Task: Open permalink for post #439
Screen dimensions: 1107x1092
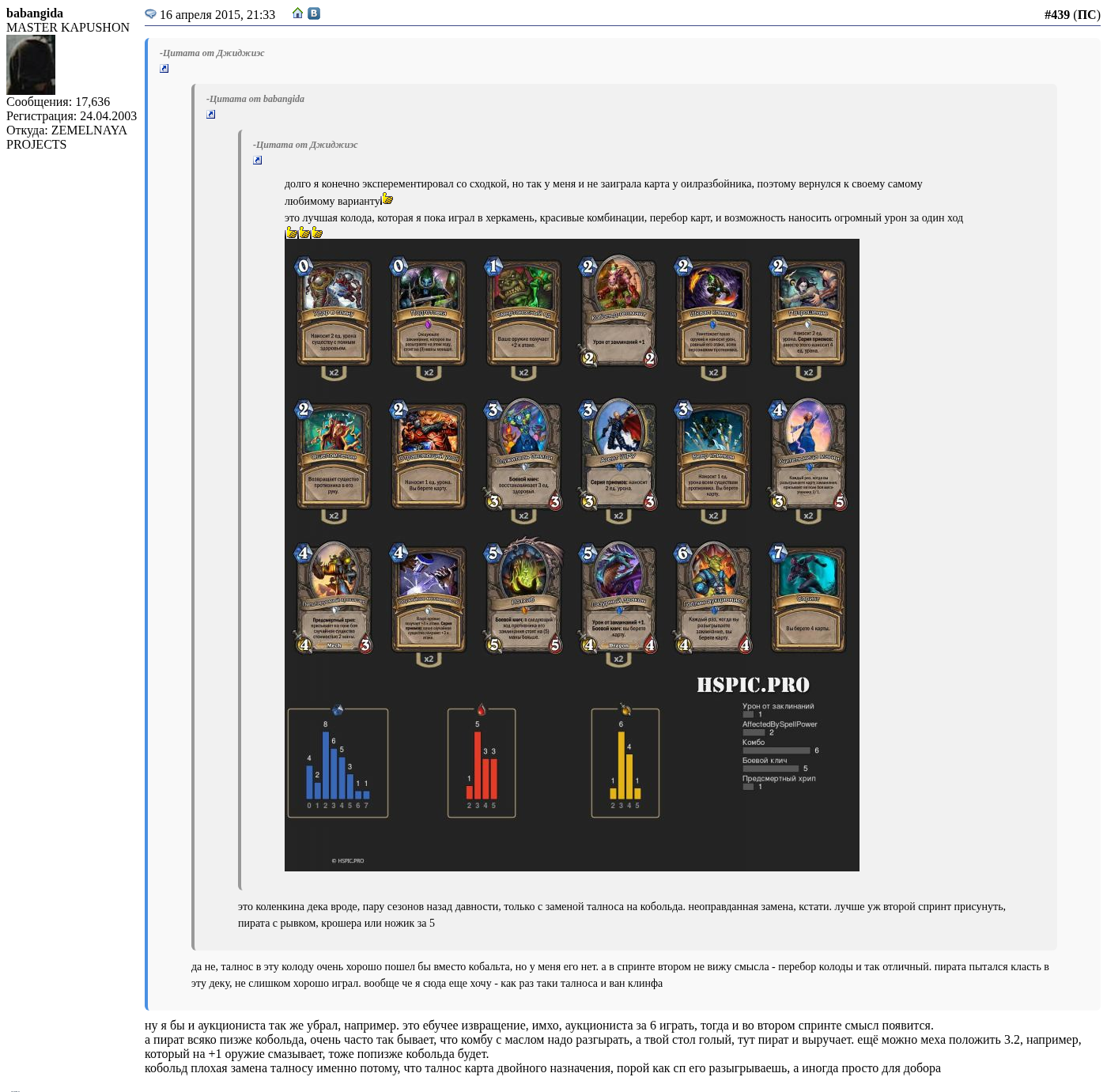Action: coord(1056,14)
